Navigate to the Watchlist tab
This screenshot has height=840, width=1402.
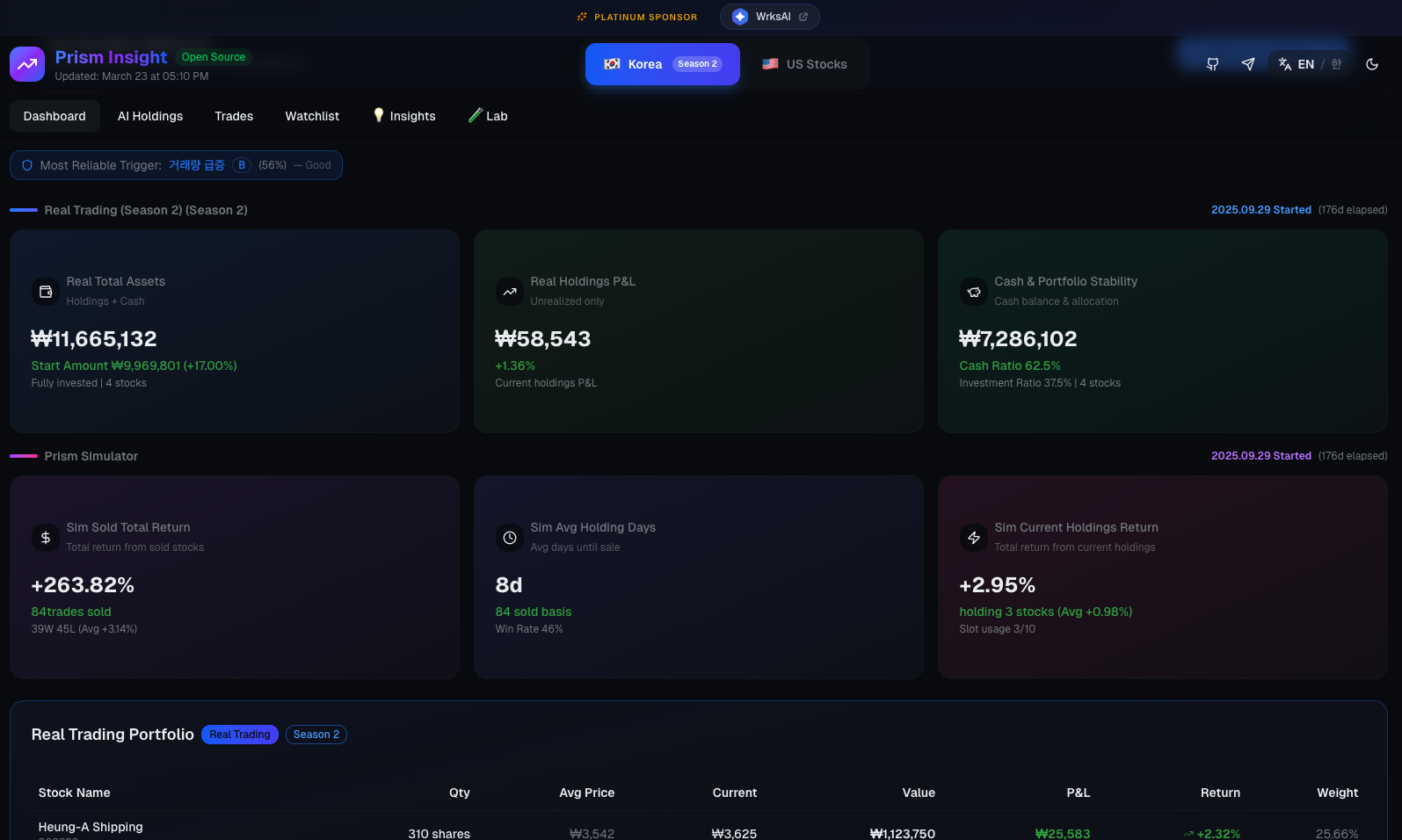click(312, 116)
